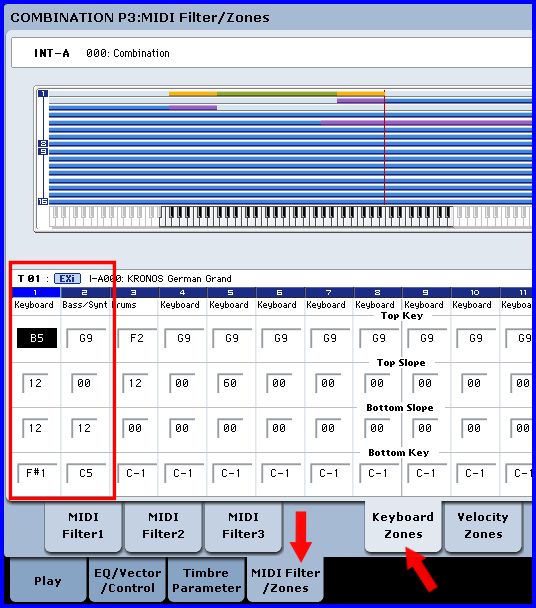This screenshot has height=608, width=536.
Task: Switch to the Velocity Zones tab
Action: (x=483, y=525)
